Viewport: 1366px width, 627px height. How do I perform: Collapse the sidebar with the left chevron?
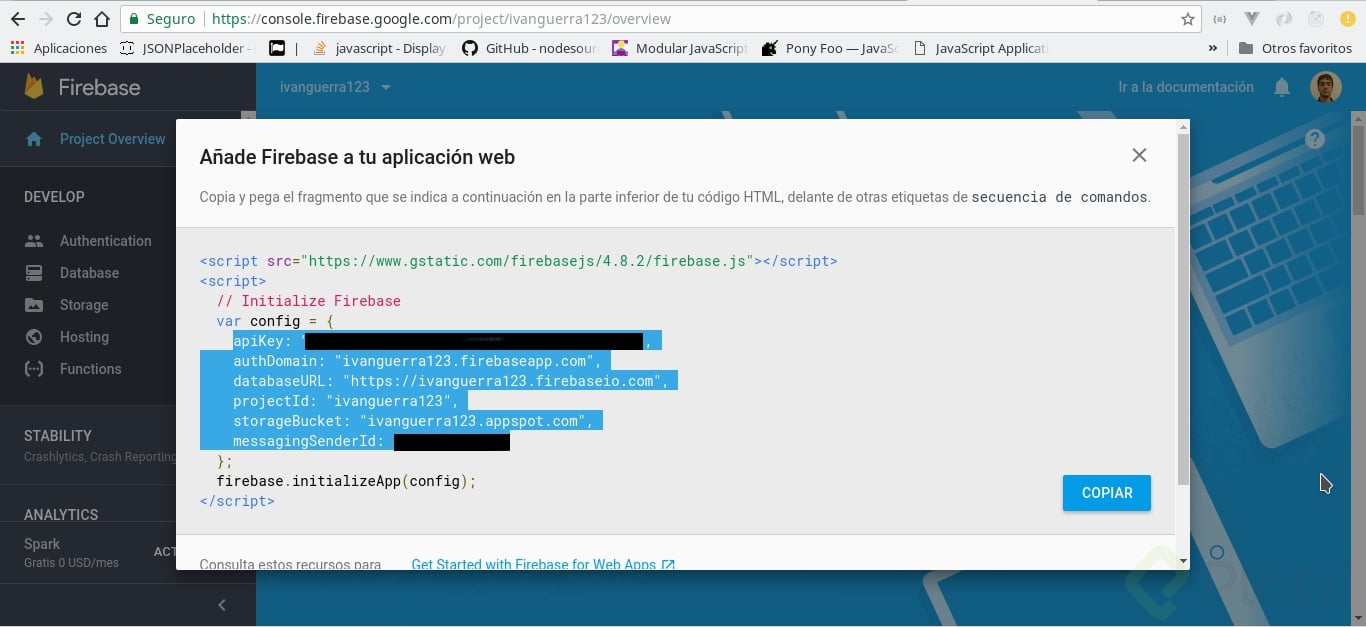coord(222,604)
